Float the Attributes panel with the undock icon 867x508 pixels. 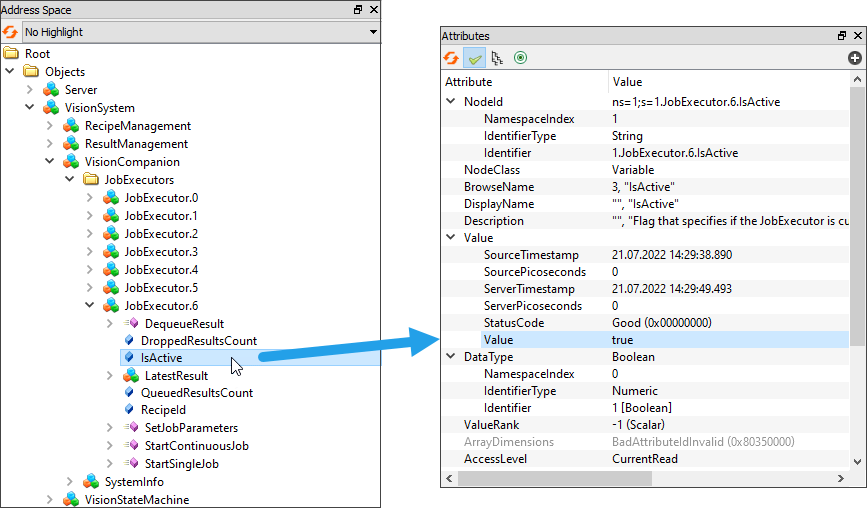point(842,36)
